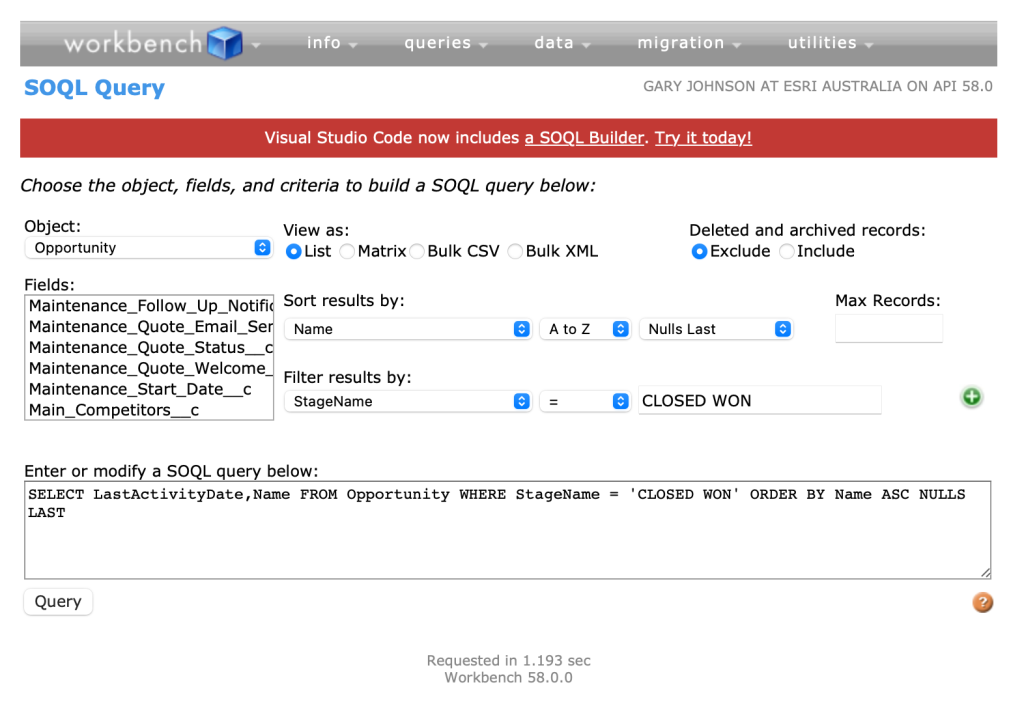
Task: Choose Bulk CSV view option
Action: pyautogui.click(x=417, y=252)
